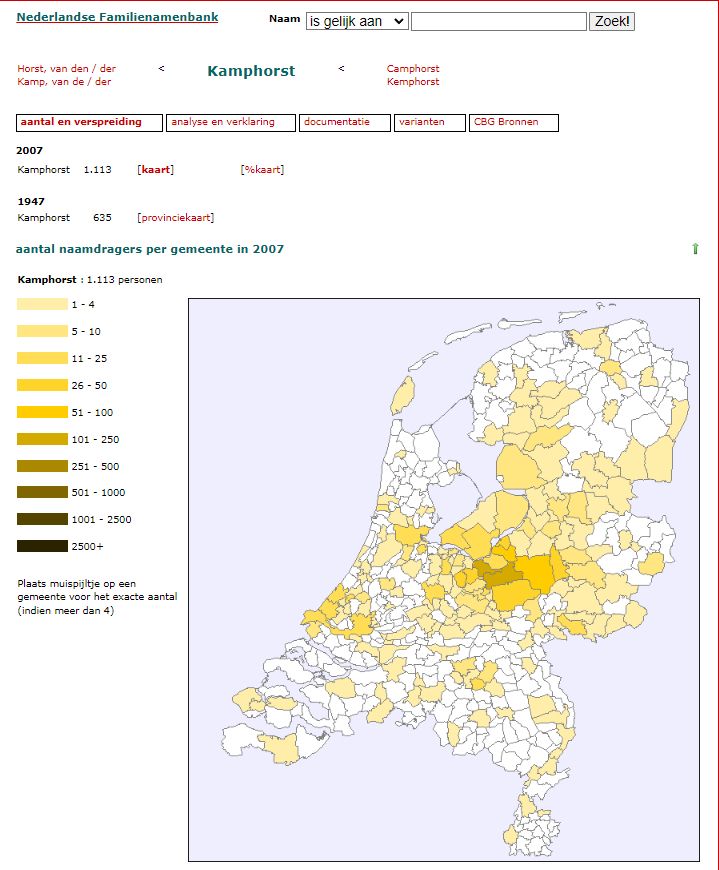Click the green up-arrow to page top
719x870 pixels.
(695, 249)
